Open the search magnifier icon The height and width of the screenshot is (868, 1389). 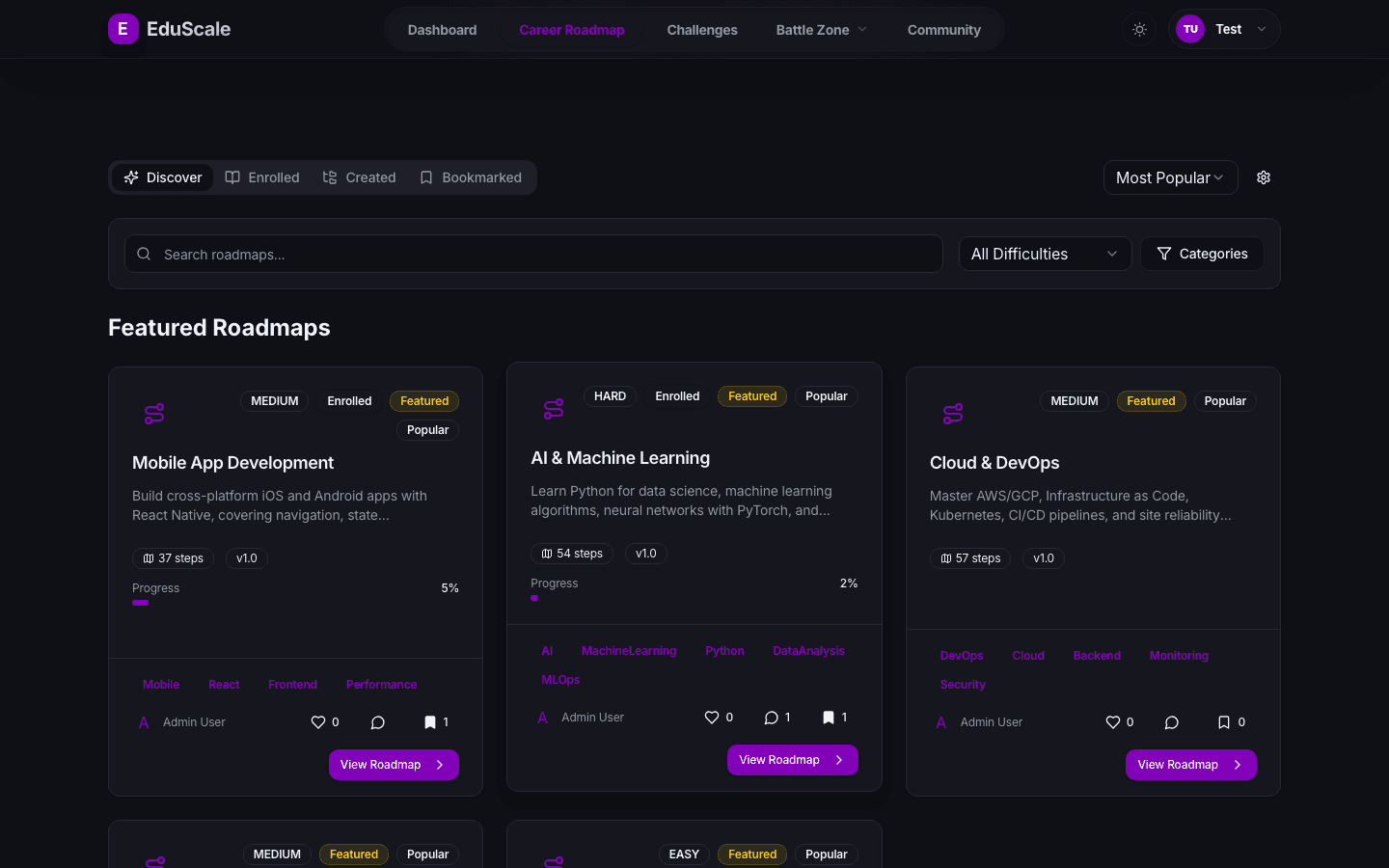(x=144, y=253)
